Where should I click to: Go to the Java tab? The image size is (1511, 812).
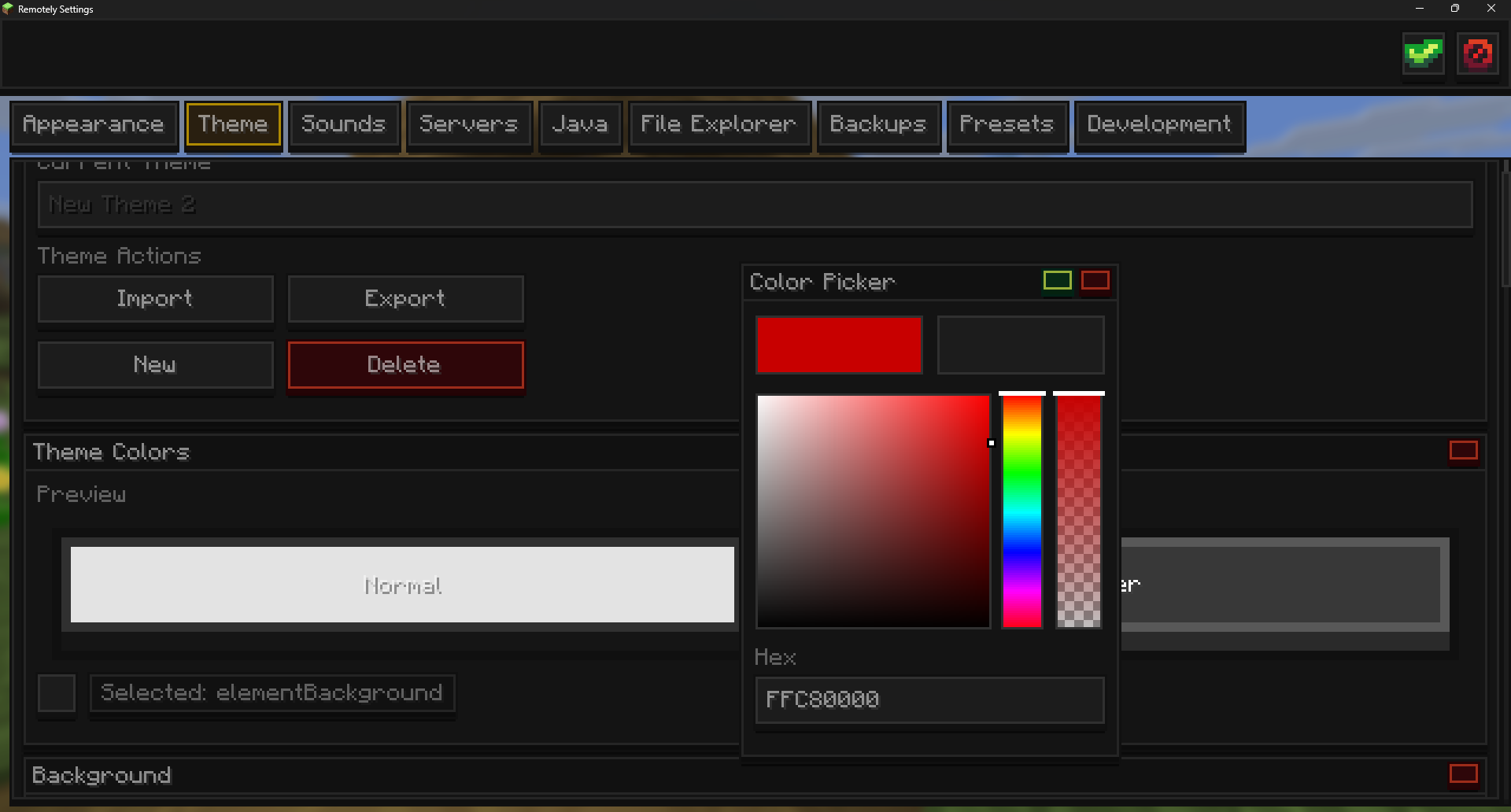(x=580, y=124)
